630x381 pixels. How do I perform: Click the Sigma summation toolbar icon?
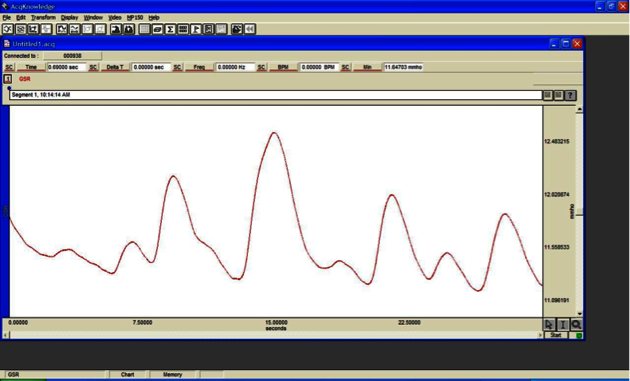point(170,29)
